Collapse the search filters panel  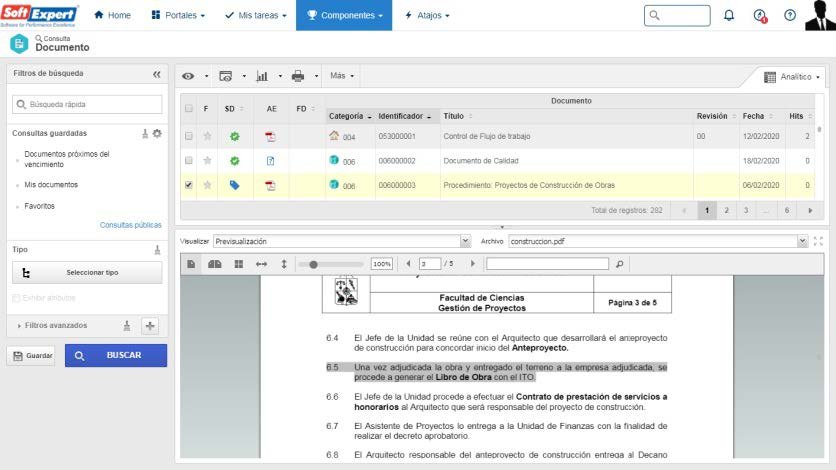click(x=157, y=74)
